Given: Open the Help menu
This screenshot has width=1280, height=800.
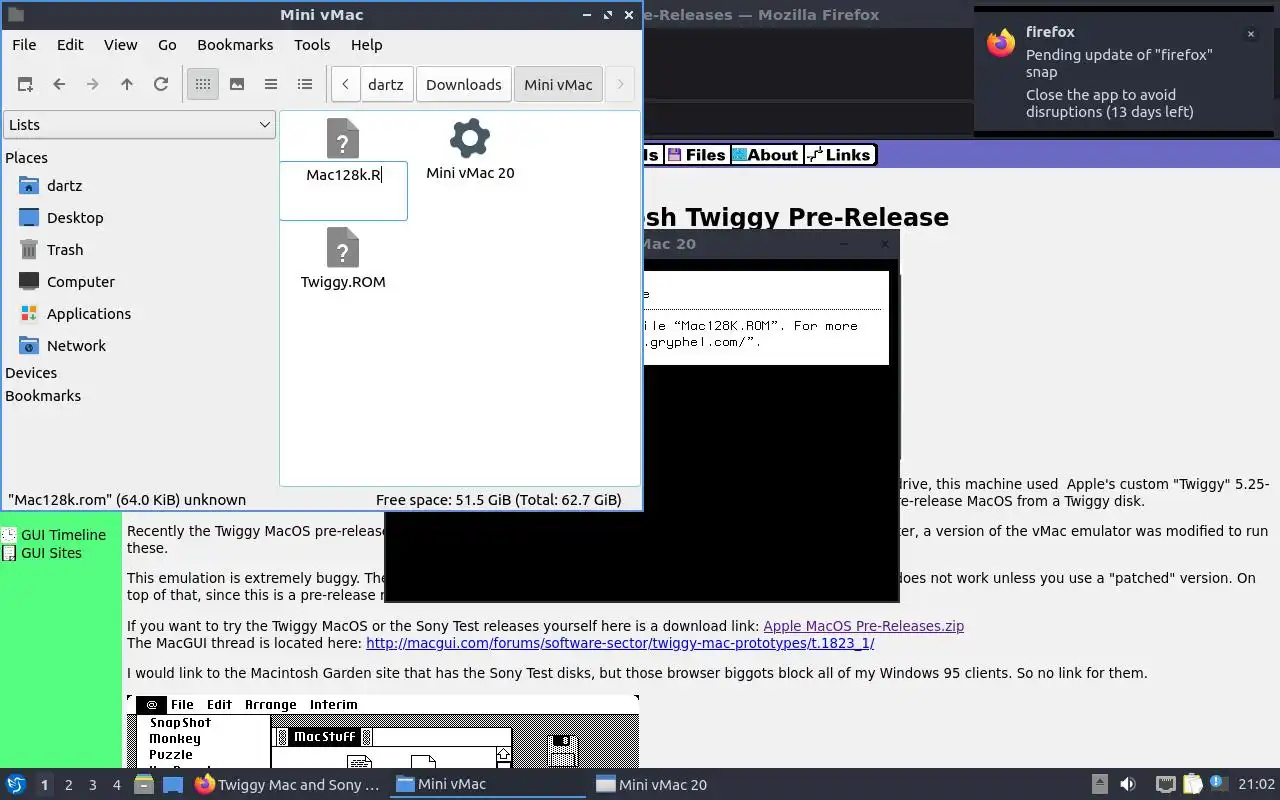Looking at the screenshot, I should tap(367, 45).
